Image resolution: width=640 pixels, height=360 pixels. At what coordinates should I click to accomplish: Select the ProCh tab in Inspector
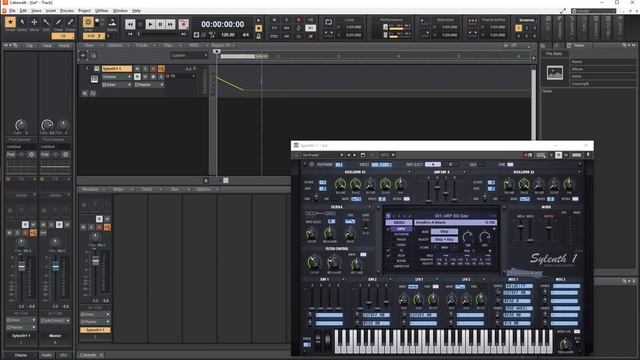point(64,46)
